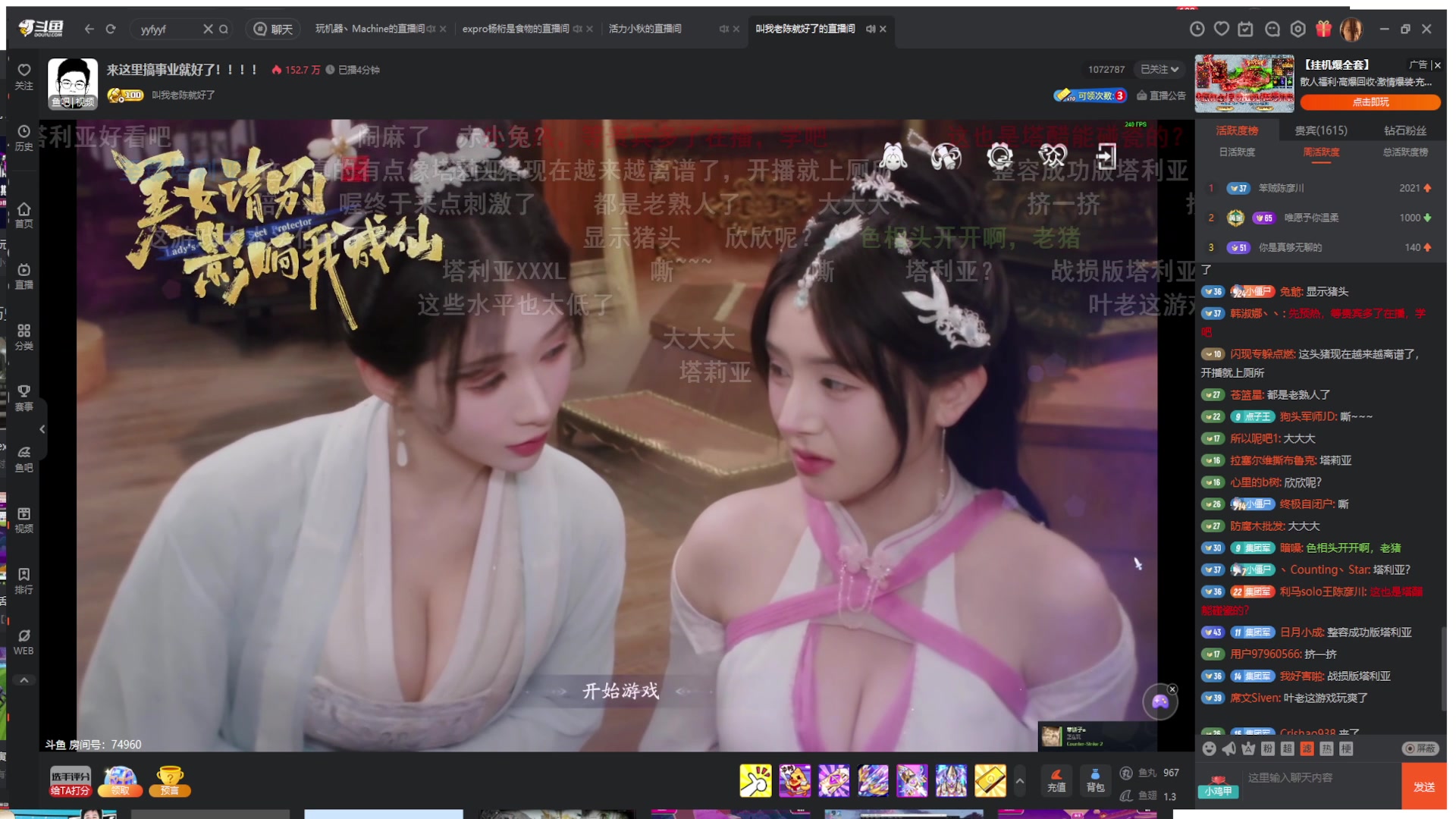
Task: Click the exit-door icon on video overlay
Action: (x=1106, y=156)
